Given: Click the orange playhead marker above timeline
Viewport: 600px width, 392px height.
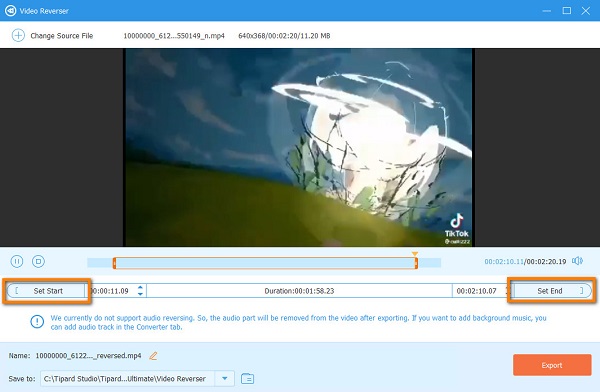Looking at the screenshot, I should coord(415,254).
